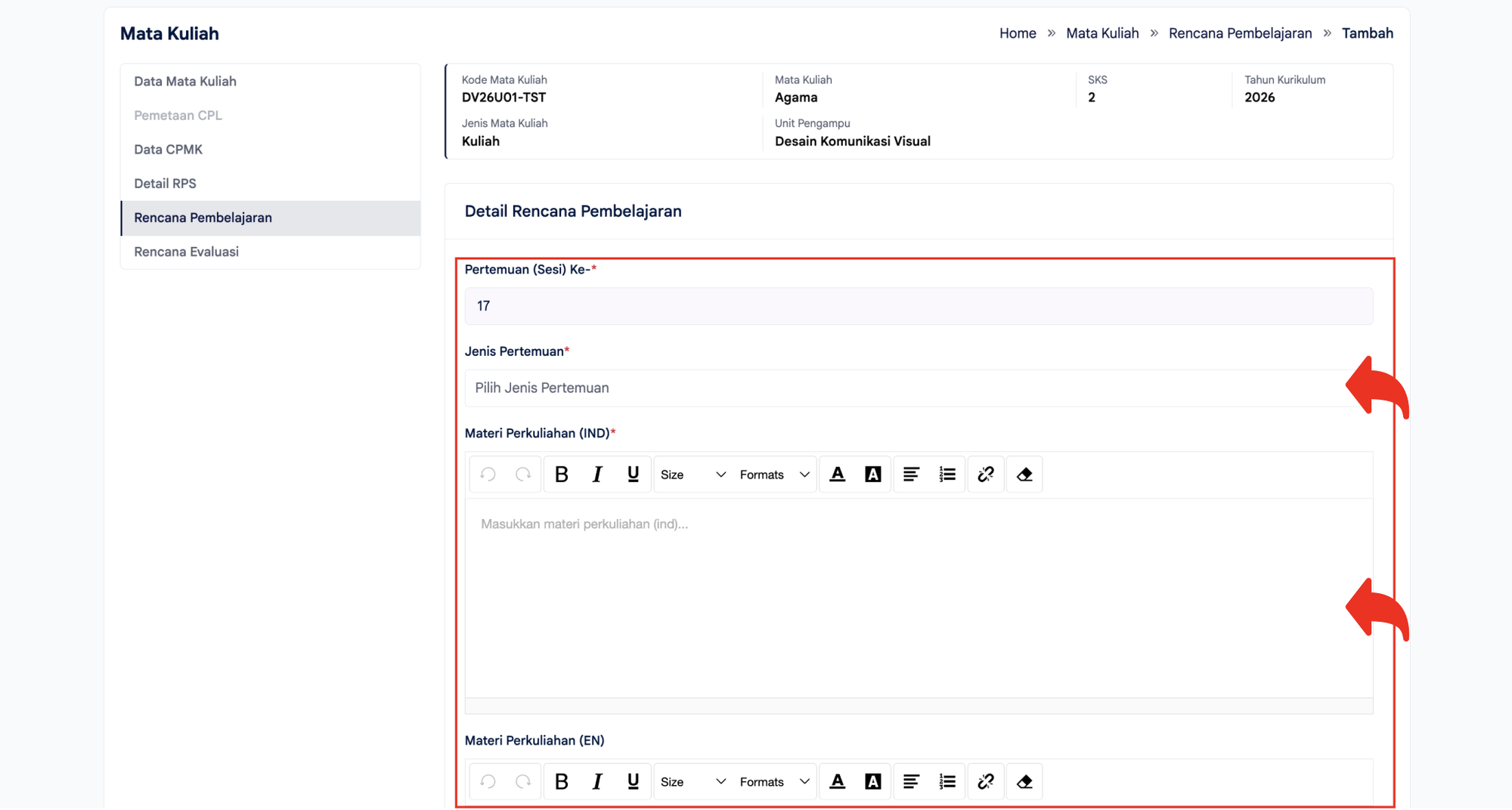Click numbered list icon in EN editor

947,781
